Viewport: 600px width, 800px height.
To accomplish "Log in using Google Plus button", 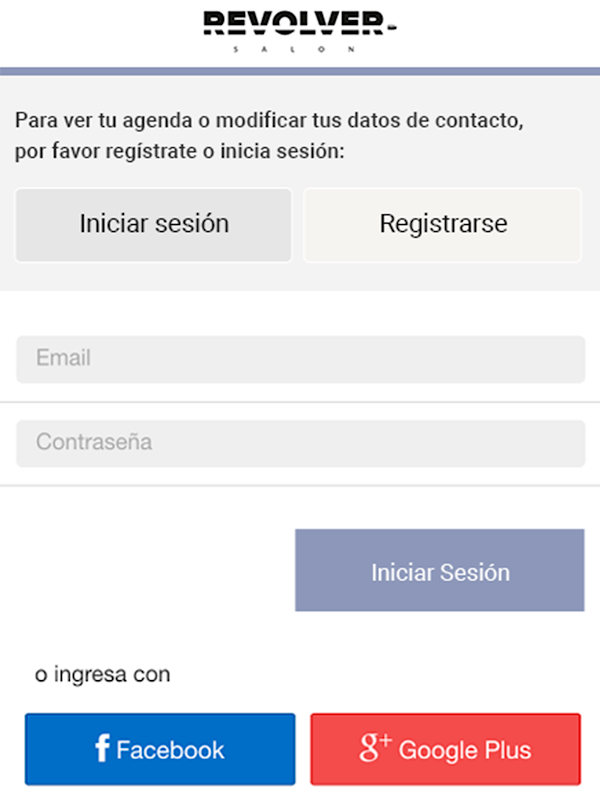I will pos(445,749).
